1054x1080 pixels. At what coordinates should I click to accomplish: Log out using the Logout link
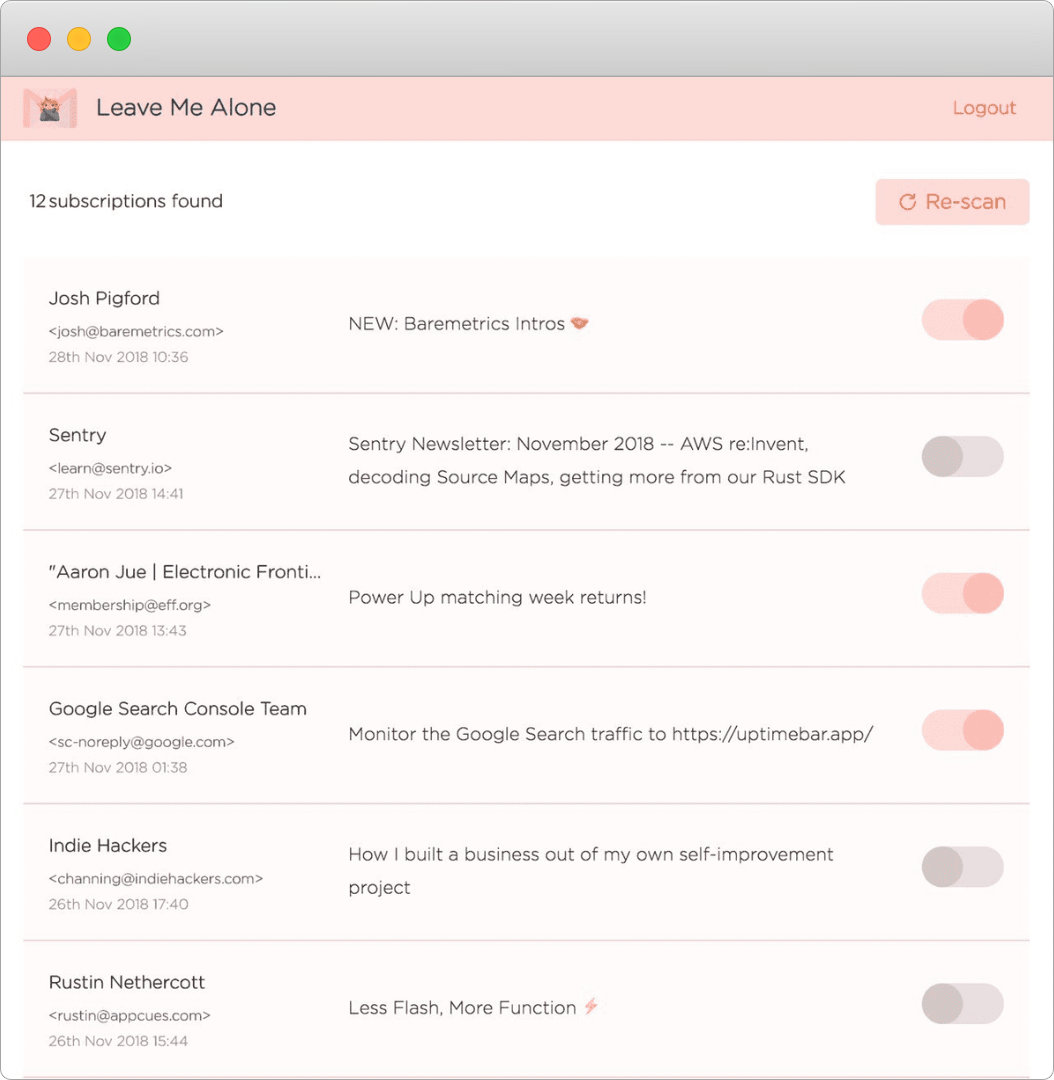(984, 108)
